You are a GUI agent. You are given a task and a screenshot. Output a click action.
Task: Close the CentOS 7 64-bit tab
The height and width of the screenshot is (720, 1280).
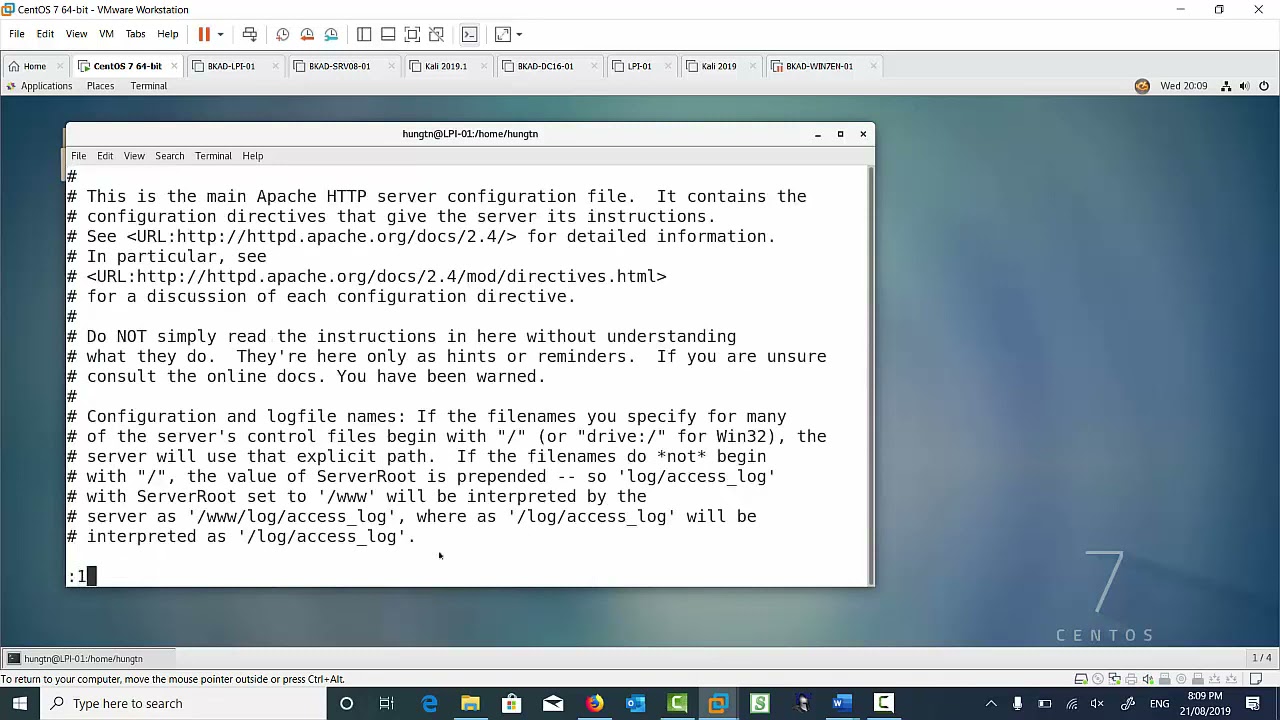[174, 66]
